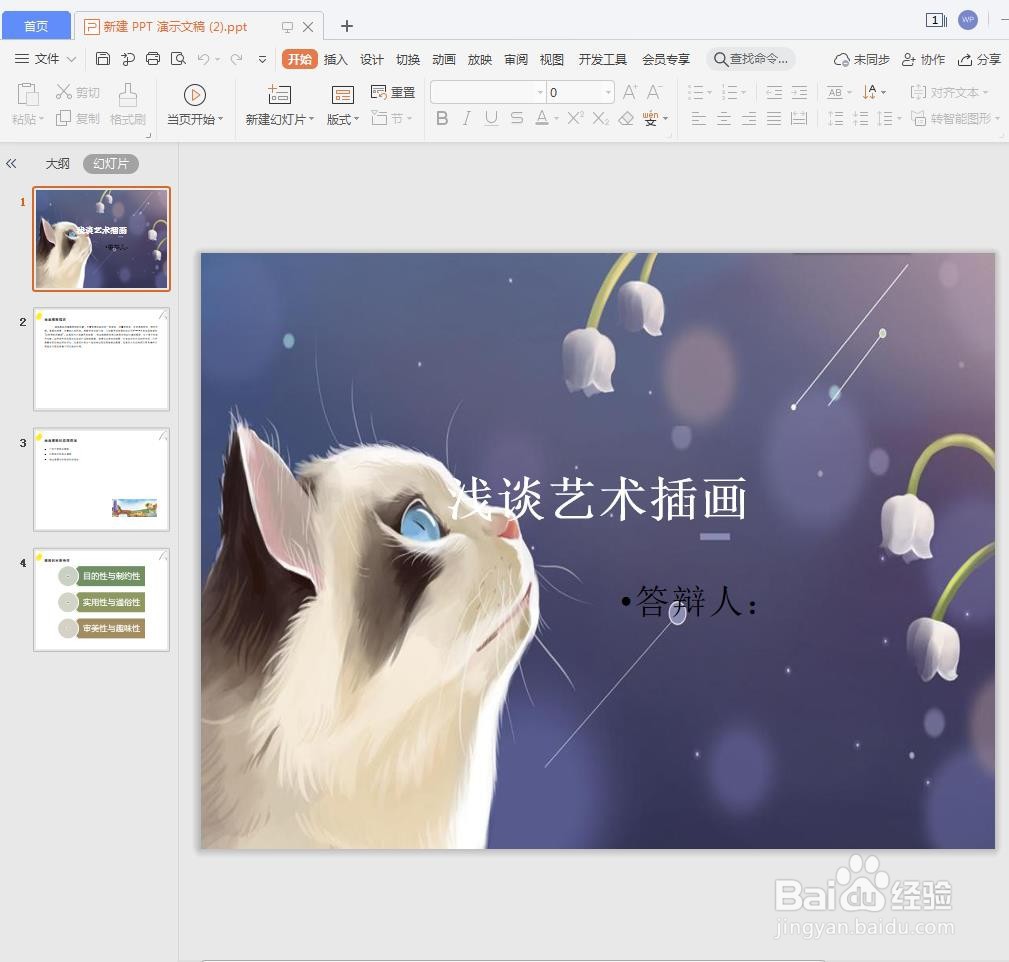Image resolution: width=1009 pixels, height=962 pixels.
Task: Open the font color dropdown arrow
Action: point(557,118)
